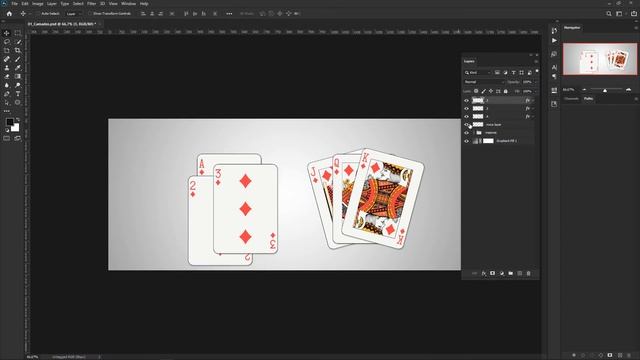Select the Horizontal Type tool

[18, 94]
